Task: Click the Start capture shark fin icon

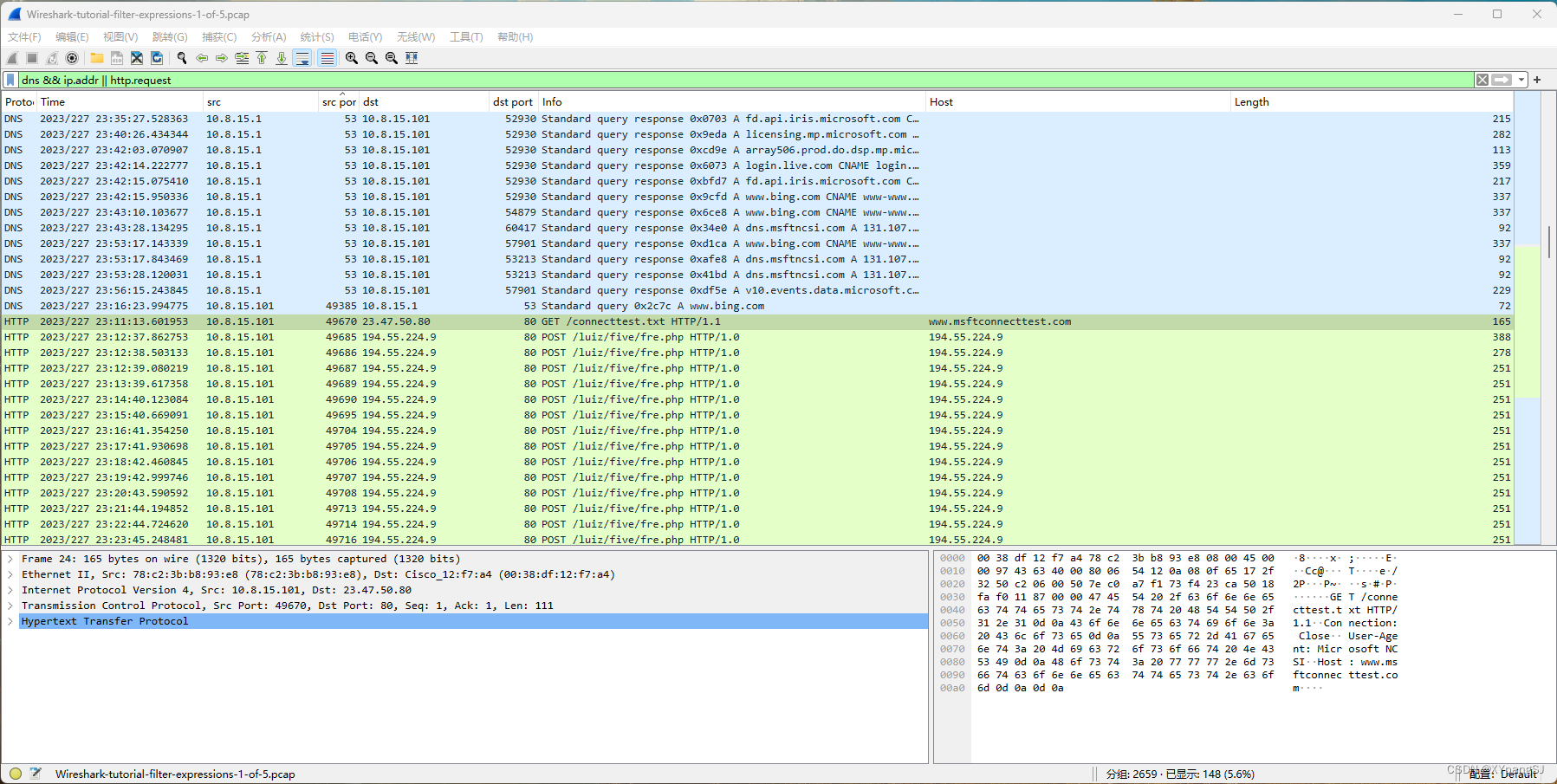Action: (12, 58)
